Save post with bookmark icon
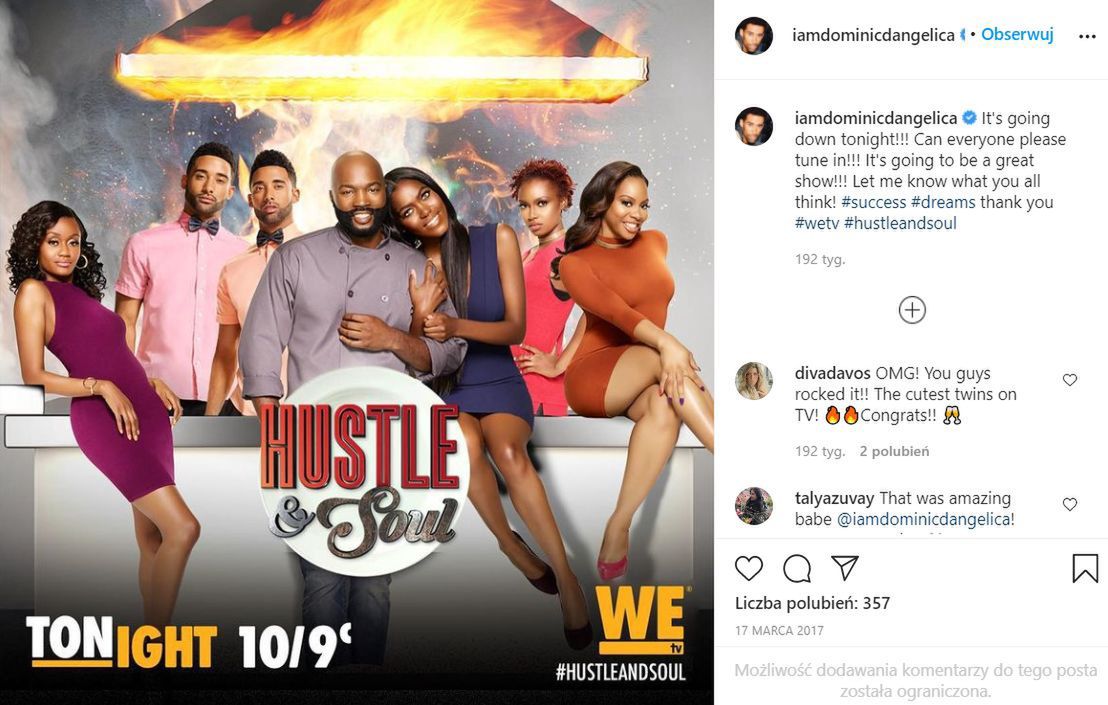This screenshot has width=1108, height=705. (x=1085, y=568)
